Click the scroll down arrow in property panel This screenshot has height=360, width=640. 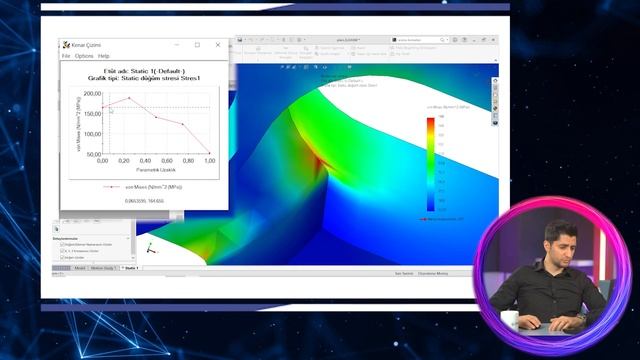pos(133,258)
